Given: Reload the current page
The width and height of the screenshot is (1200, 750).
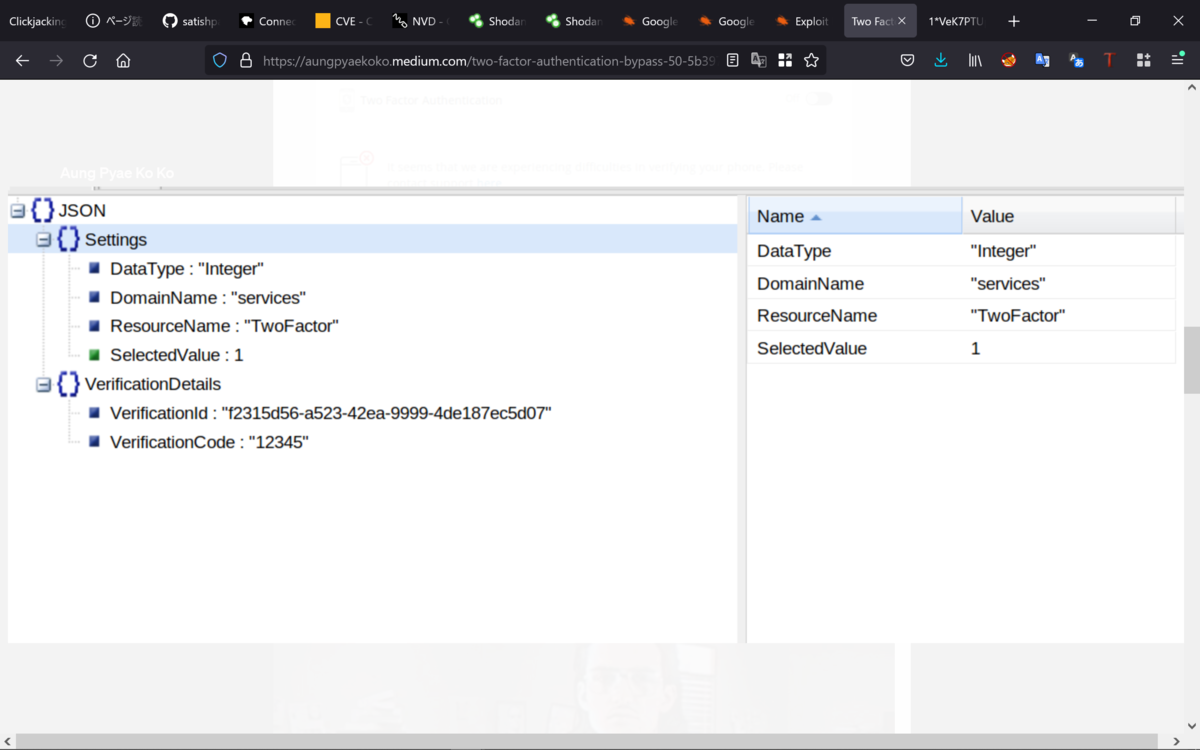Looking at the screenshot, I should click(90, 61).
